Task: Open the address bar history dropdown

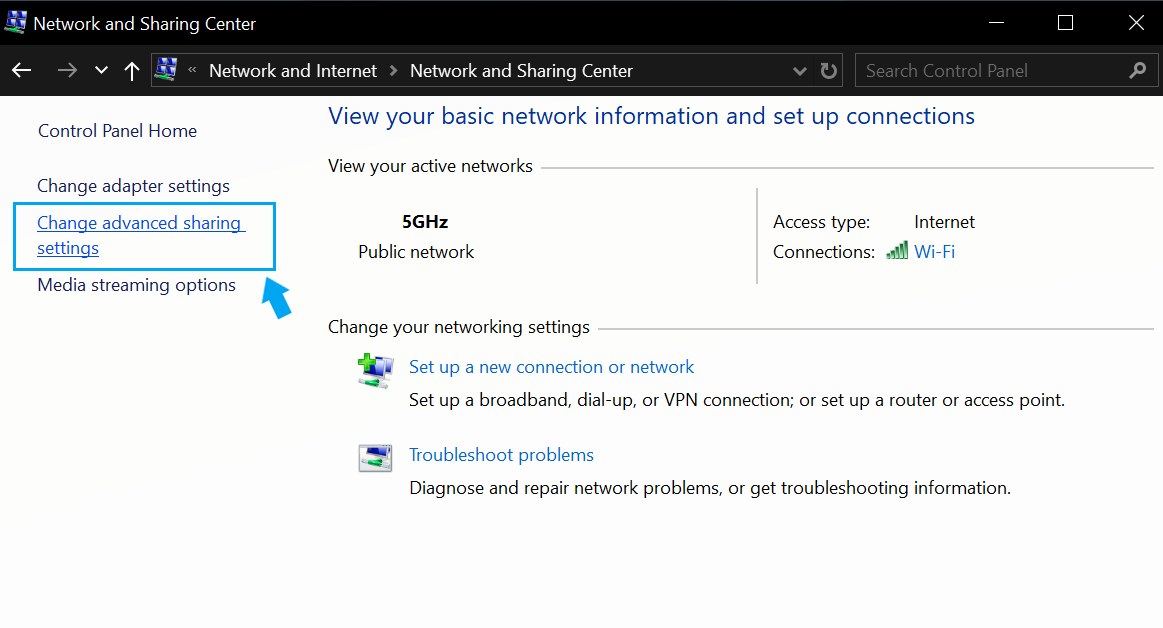Action: [799, 70]
